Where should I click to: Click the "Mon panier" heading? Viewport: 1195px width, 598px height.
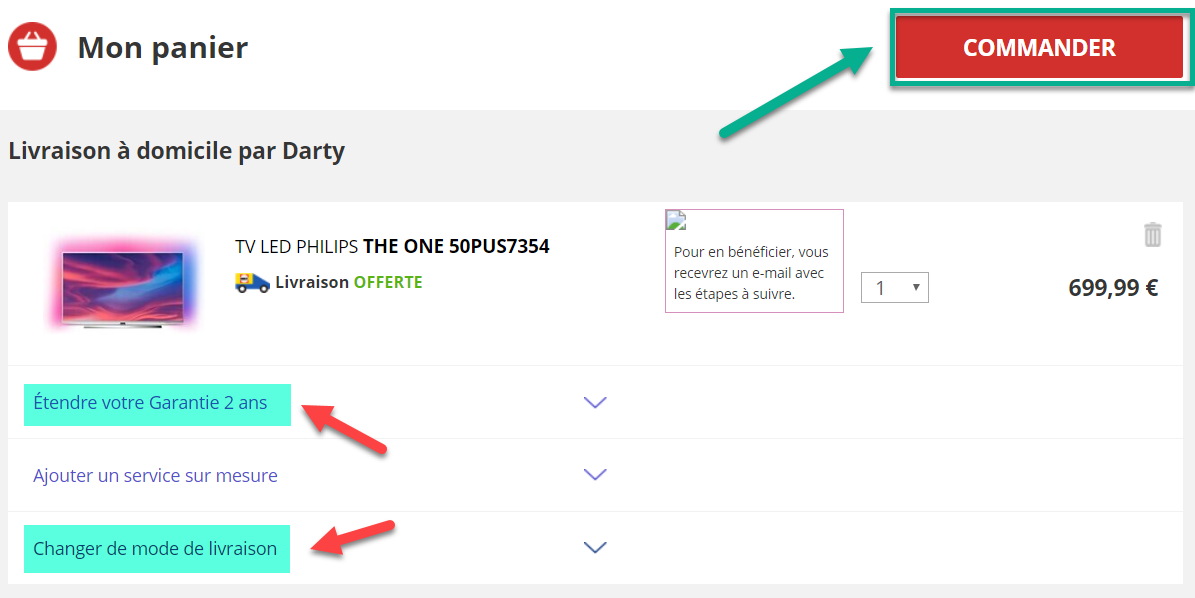click(162, 47)
